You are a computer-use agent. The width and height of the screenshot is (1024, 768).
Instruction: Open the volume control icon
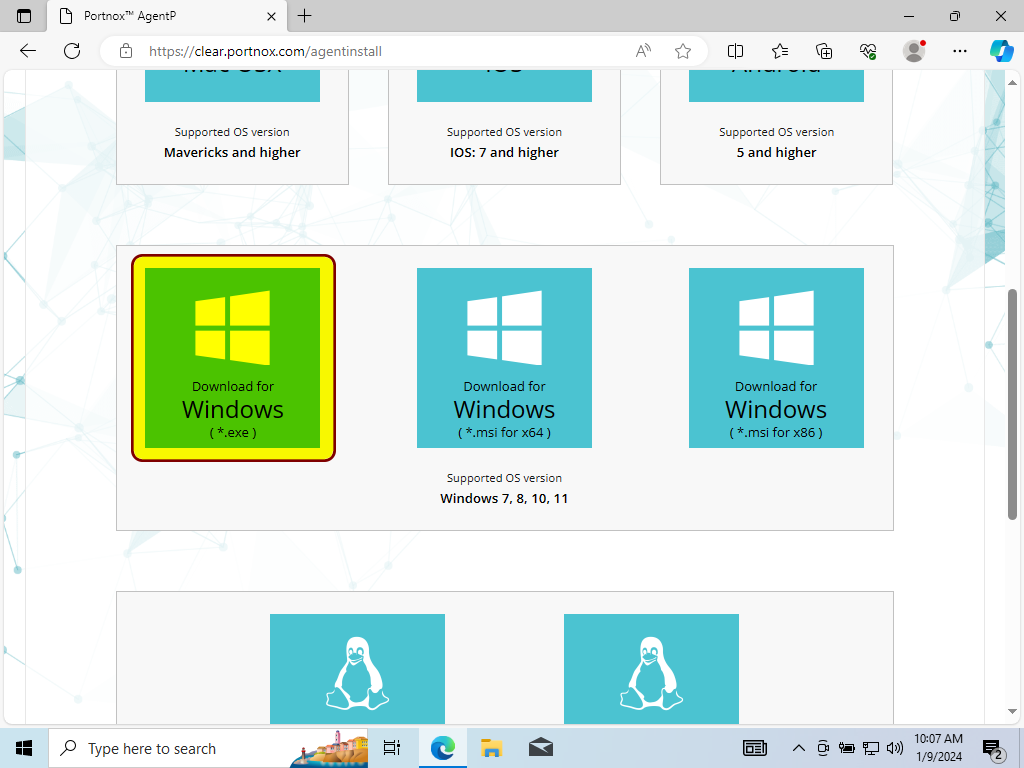[x=895, y=748]
